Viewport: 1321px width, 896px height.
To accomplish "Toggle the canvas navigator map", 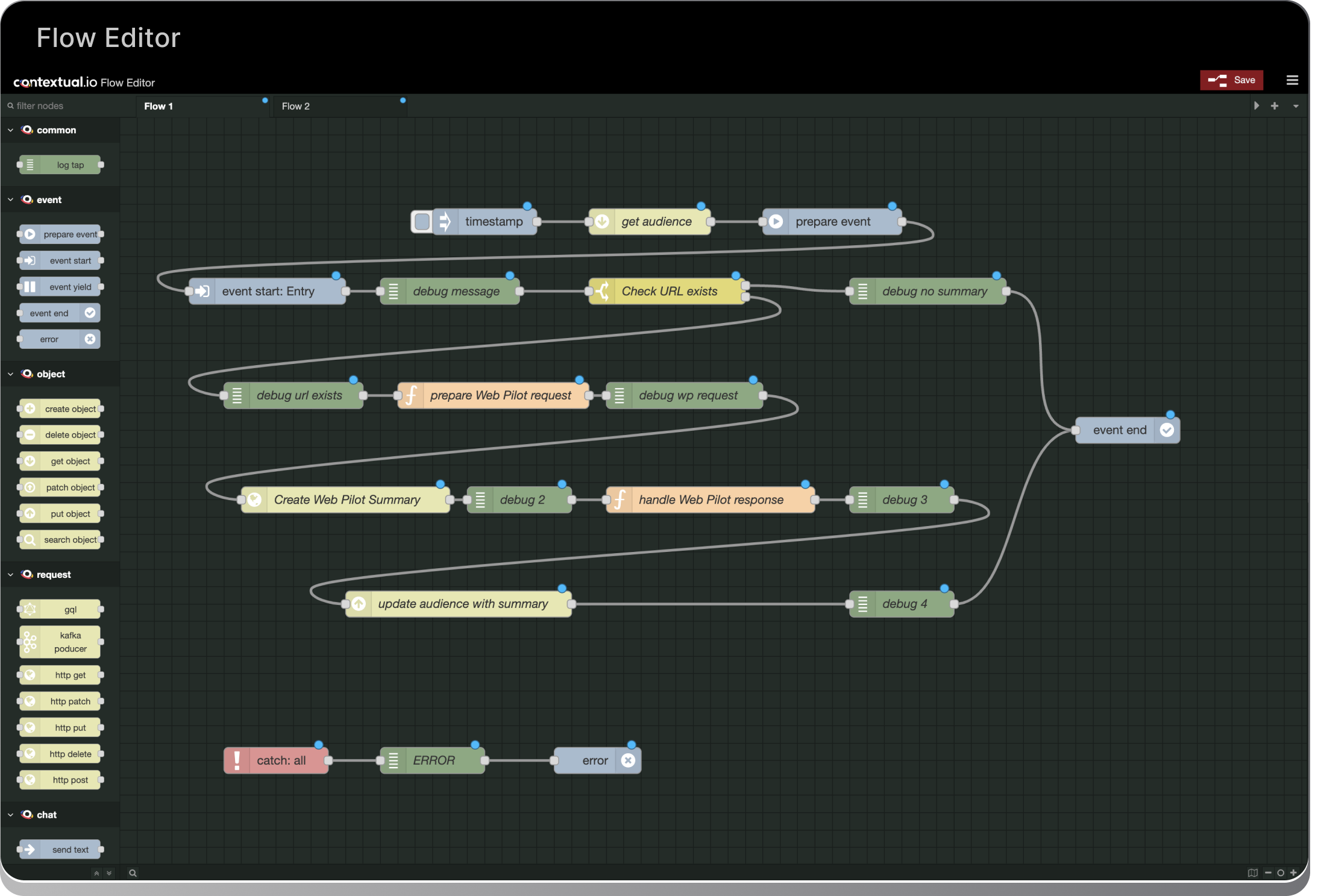I will click(x=1253, y=873).
